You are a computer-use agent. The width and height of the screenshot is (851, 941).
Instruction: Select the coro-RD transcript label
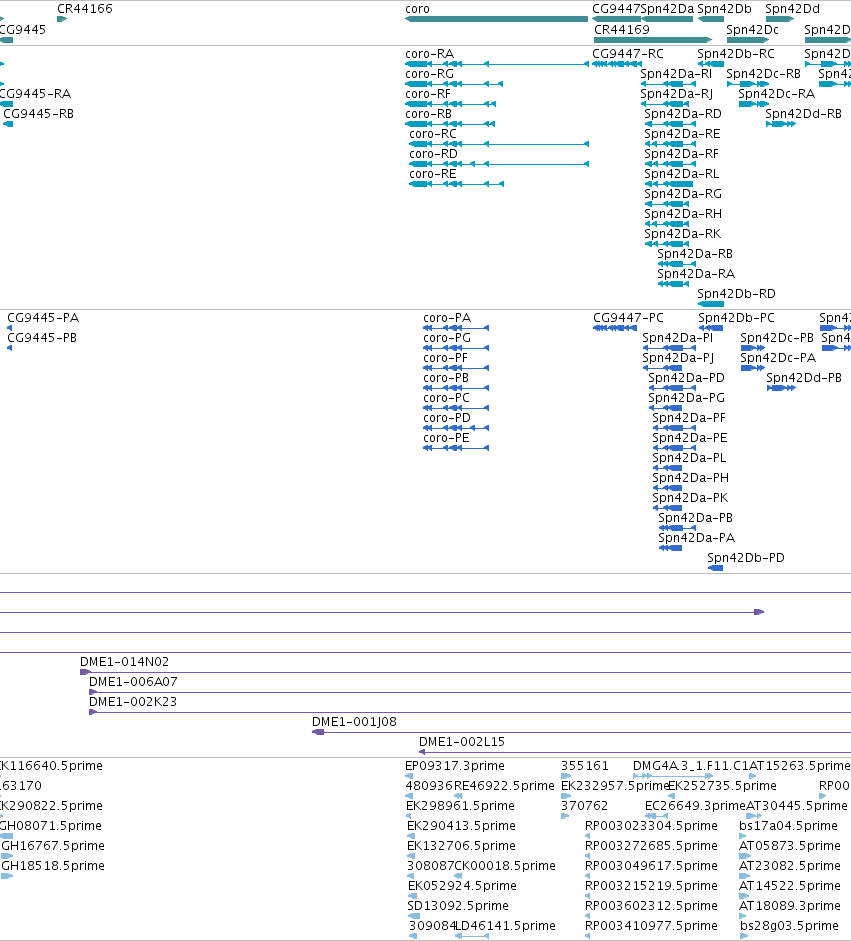433,154
